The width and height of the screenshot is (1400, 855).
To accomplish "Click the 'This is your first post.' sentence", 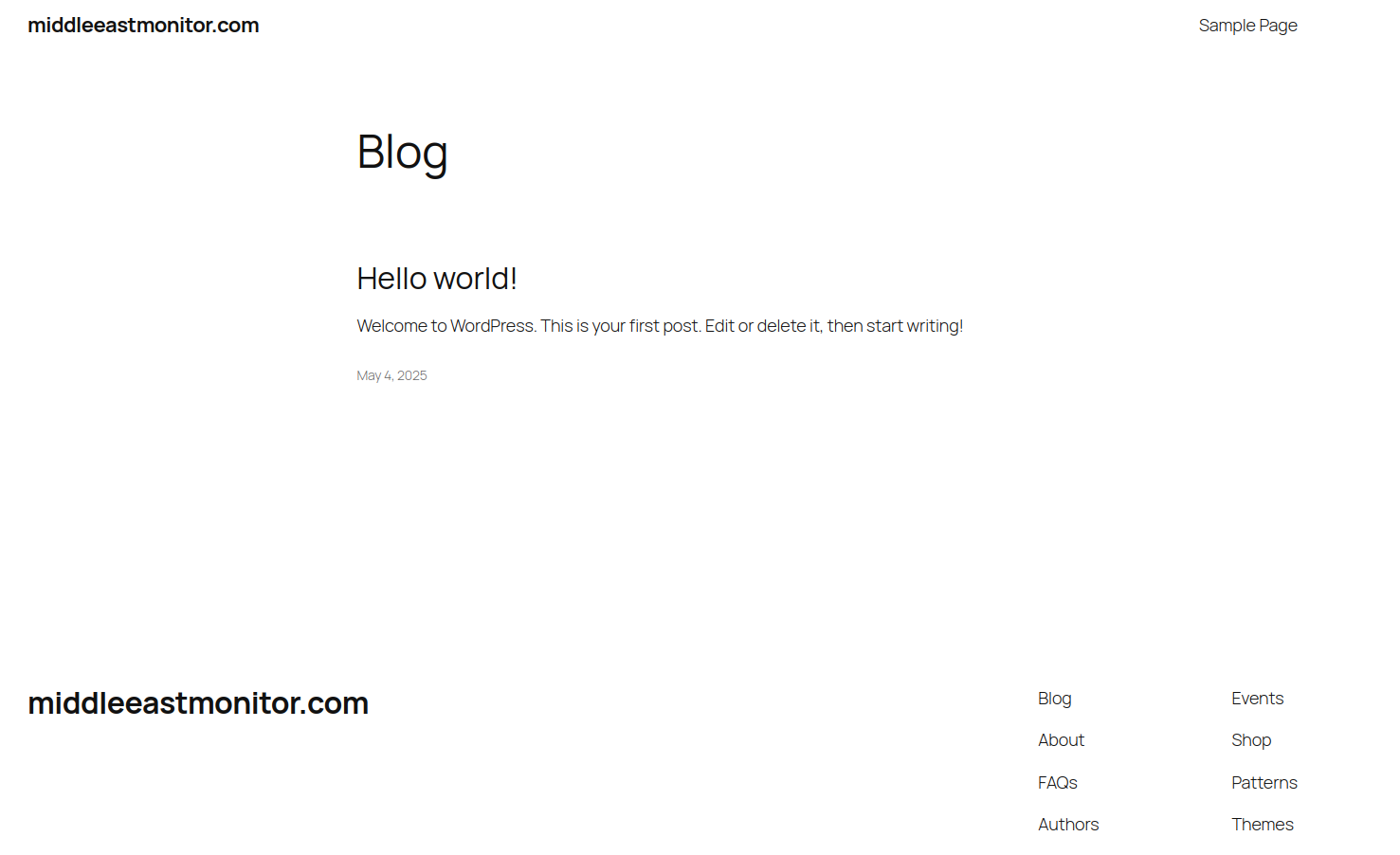I will click(621, 326).
